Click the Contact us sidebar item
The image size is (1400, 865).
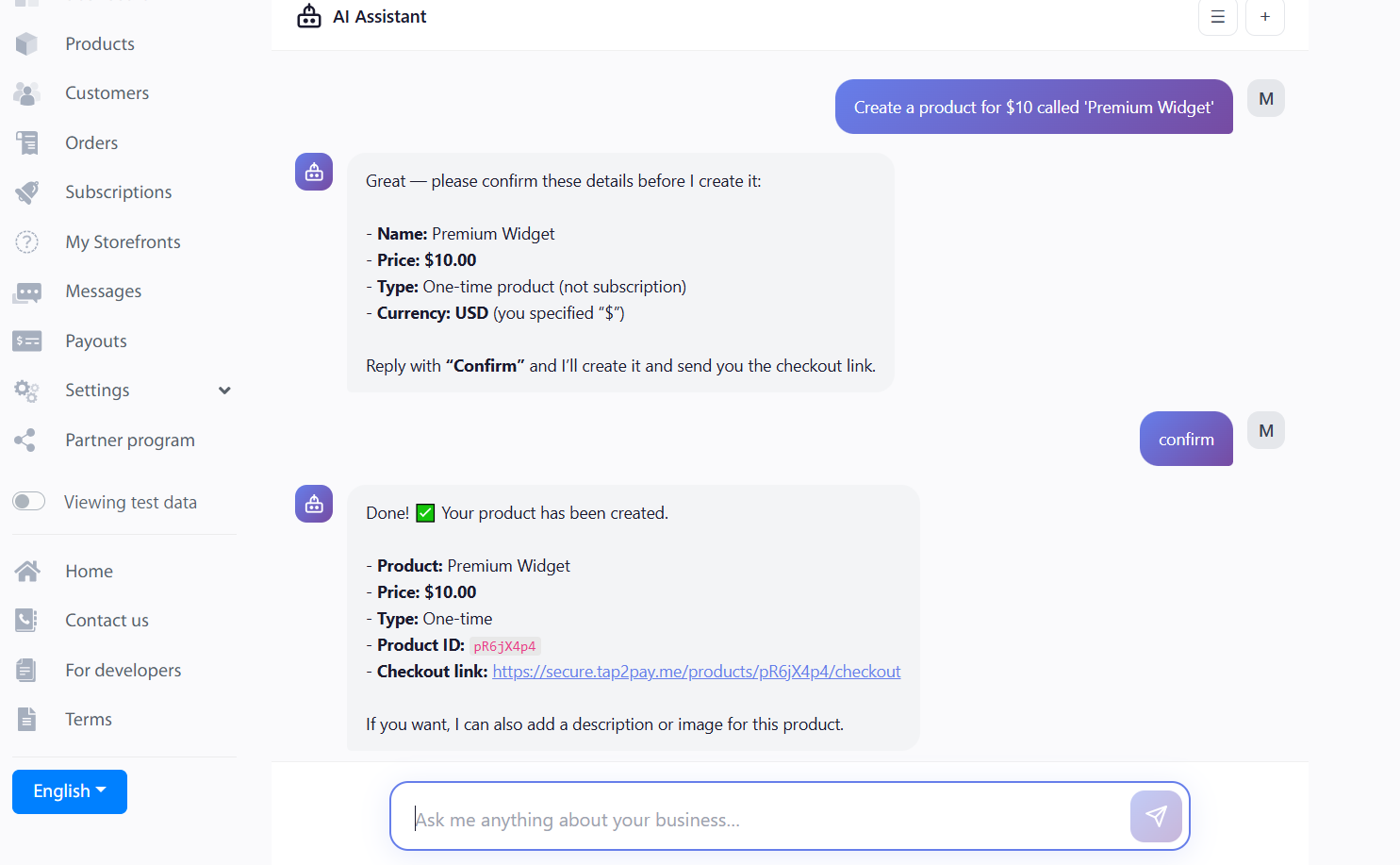[x=107, y=621]
